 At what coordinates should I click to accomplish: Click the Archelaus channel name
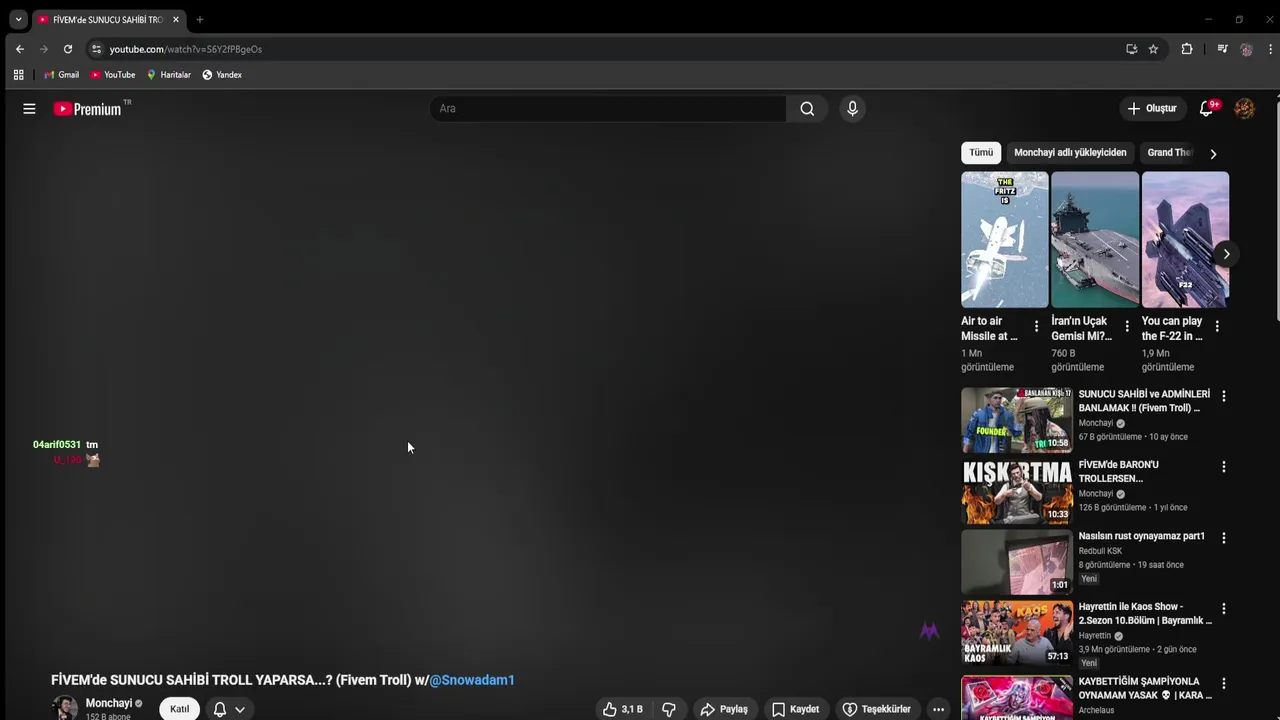pyautogui.click(x=1096, y=711)
